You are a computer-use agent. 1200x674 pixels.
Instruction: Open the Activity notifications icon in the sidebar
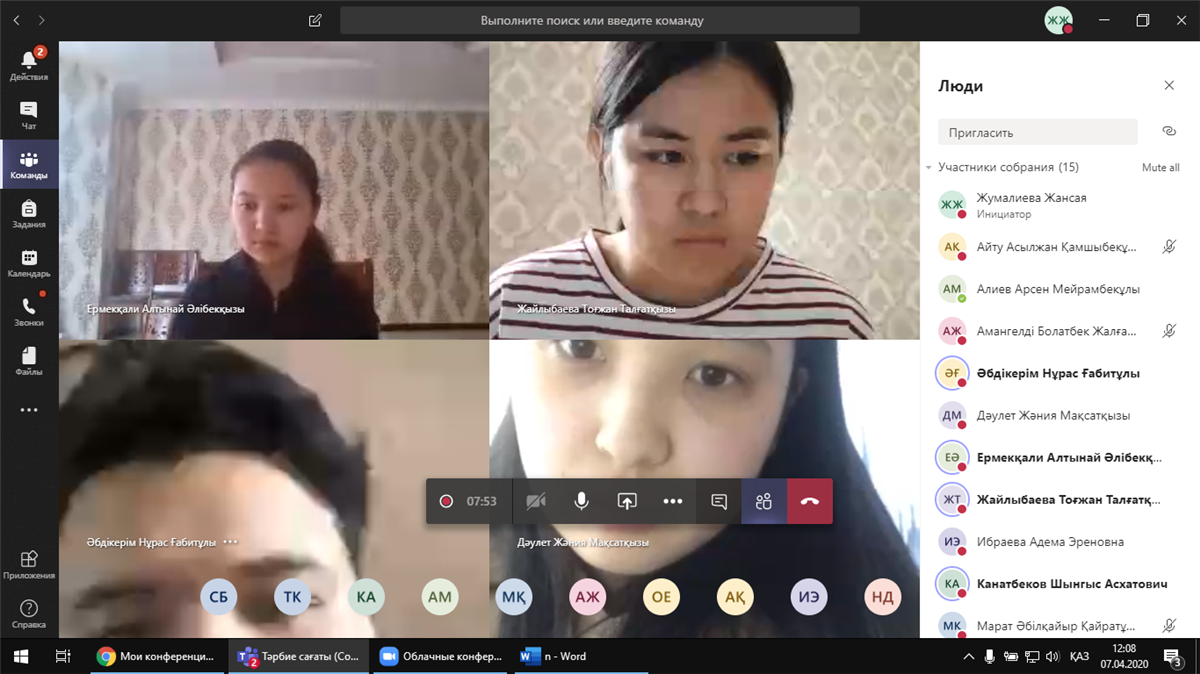coord(29,64)
